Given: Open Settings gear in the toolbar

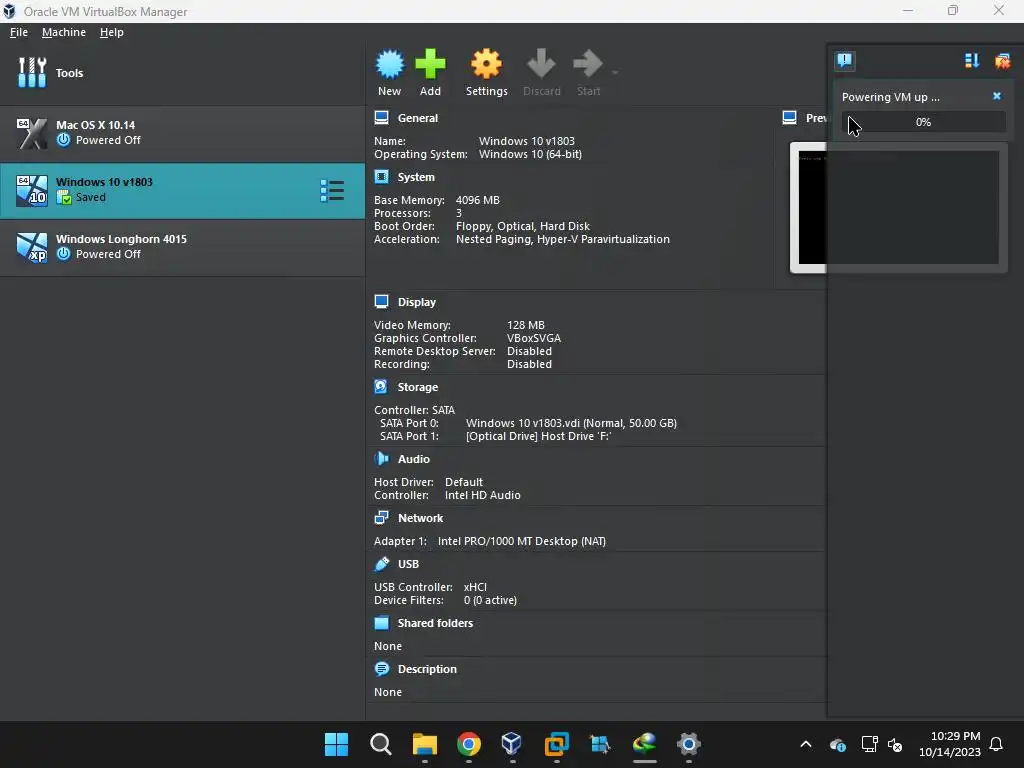Looking at the screenshot, I should point(487,65).
